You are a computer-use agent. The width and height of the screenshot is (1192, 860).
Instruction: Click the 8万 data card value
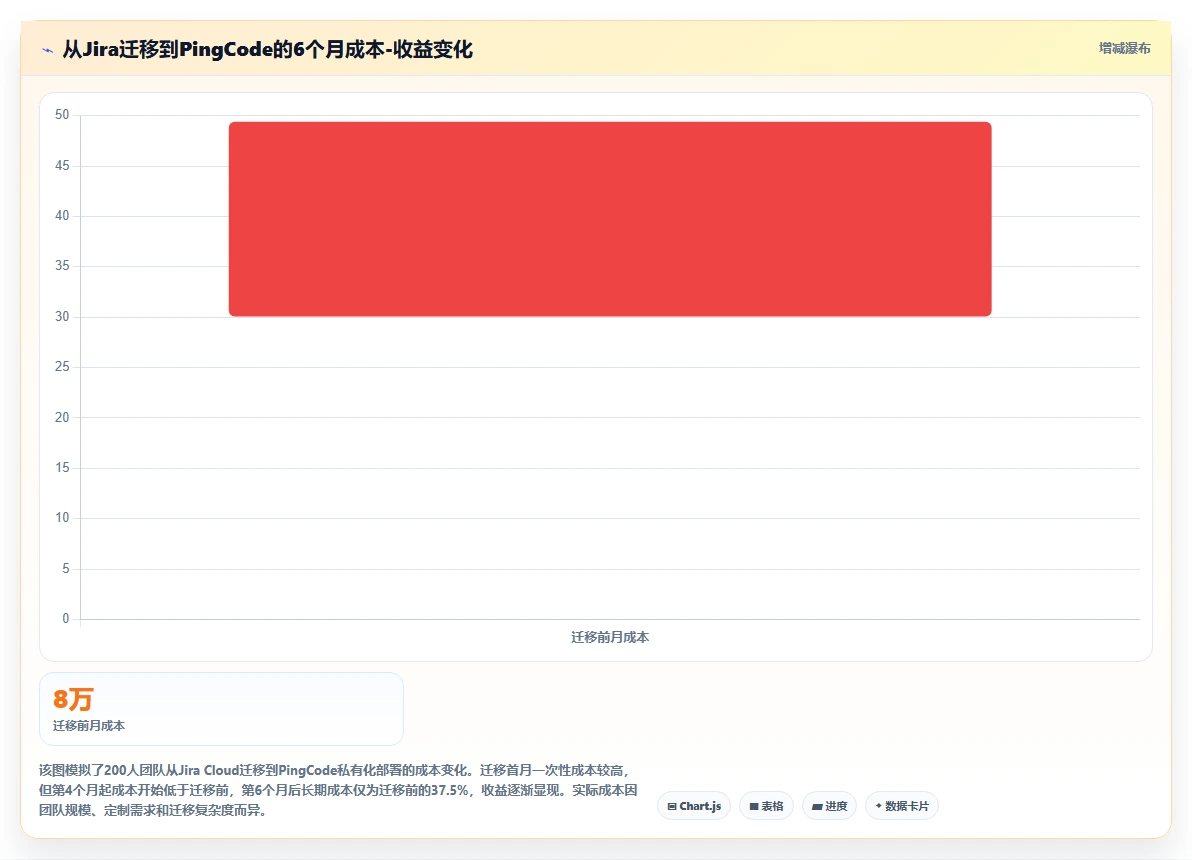pyautogui.click(x=73, y=699)
